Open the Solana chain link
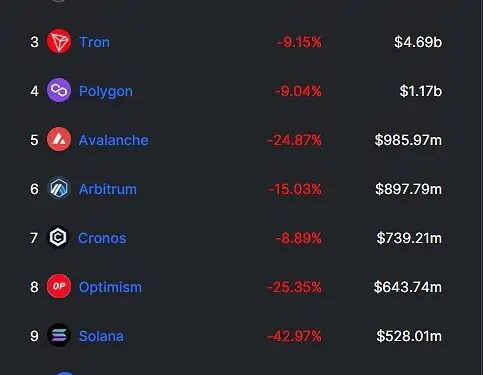This screenshot has width=483, height=375. (x=101, y=336)
